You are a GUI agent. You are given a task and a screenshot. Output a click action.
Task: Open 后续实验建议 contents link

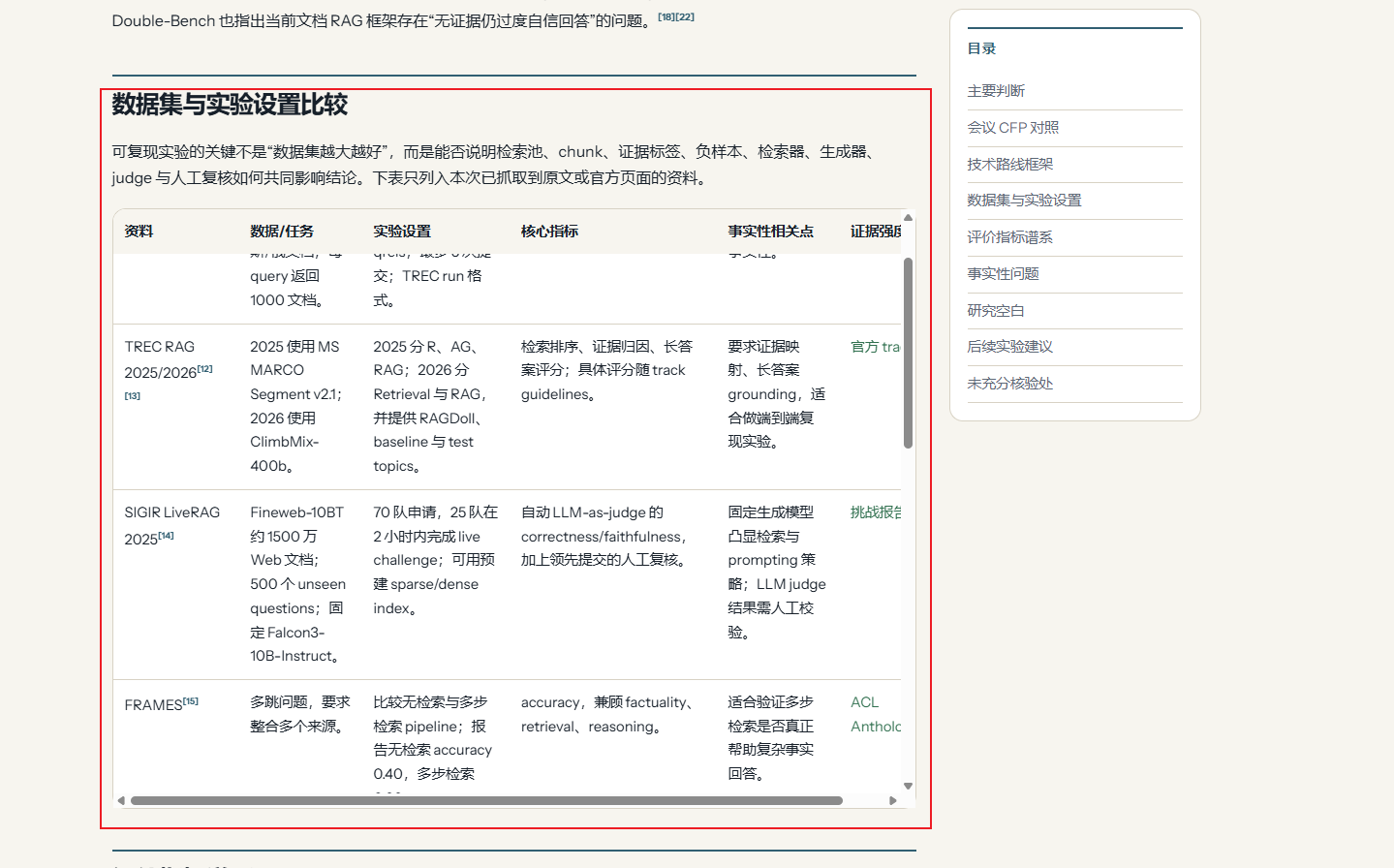pos(1009,347)
